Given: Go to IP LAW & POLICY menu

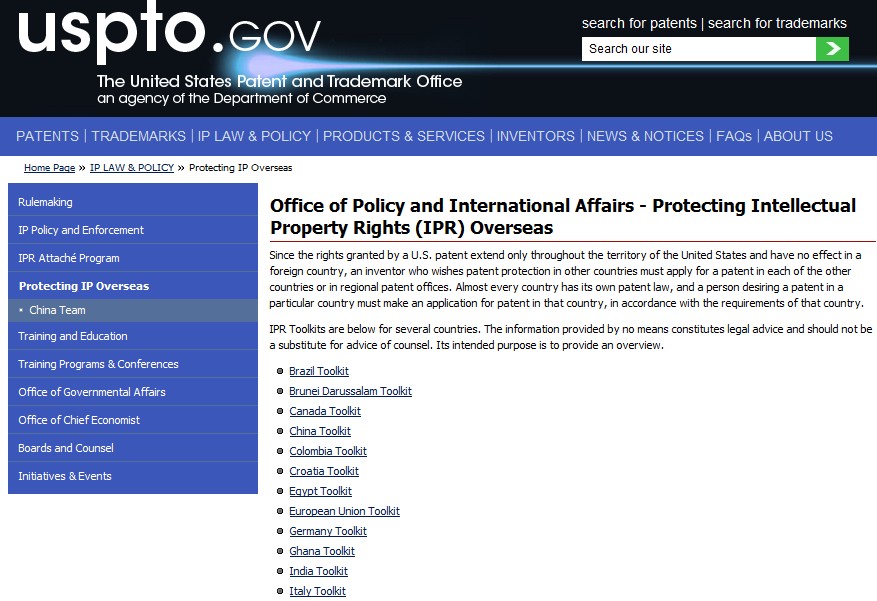Looking at the screenshot, I should (x=254, y=136).
